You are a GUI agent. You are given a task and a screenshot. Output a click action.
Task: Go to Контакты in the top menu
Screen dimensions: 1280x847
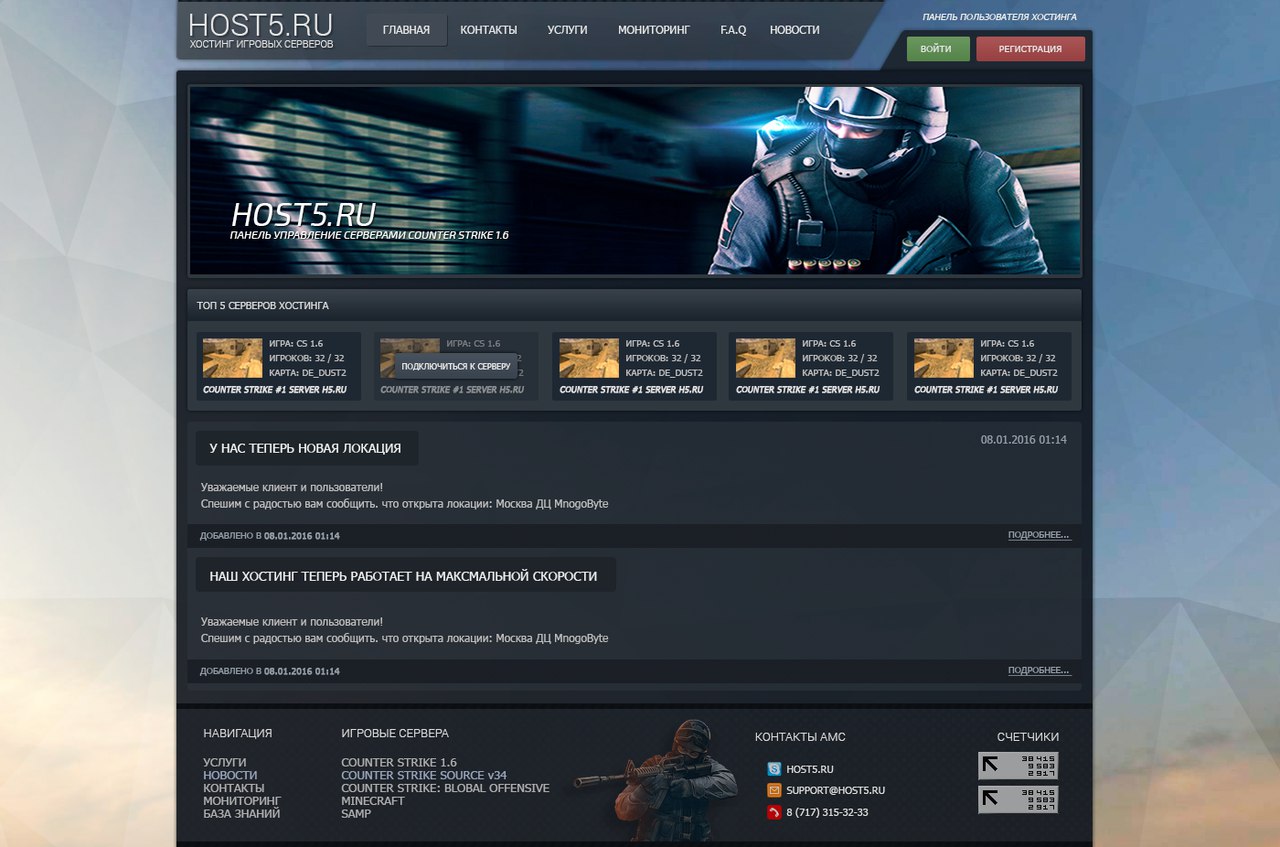point(489,30)
